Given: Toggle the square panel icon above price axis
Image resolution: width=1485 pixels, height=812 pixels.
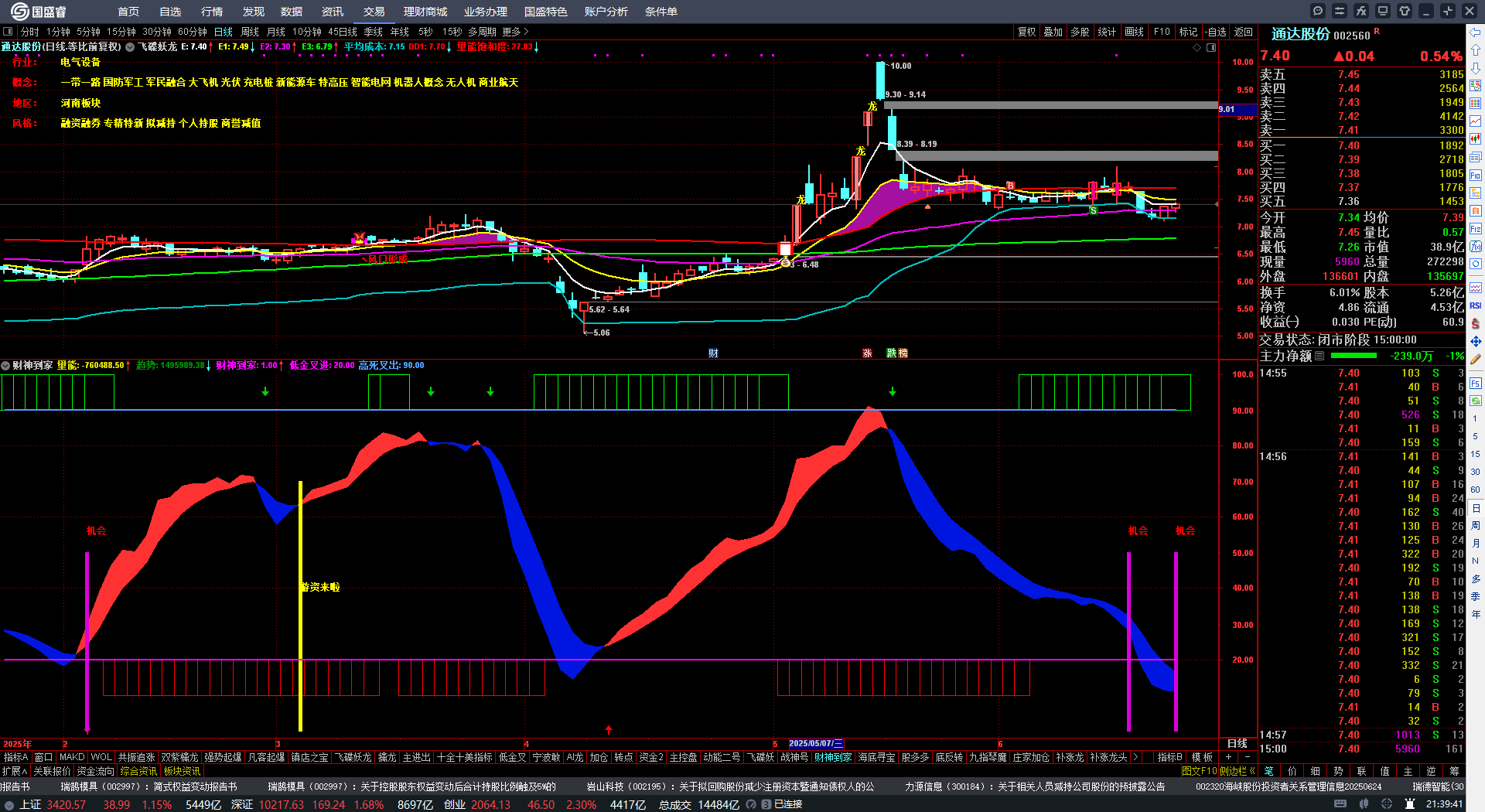Looking at the screenshot, I should [x=1211, y=47].
